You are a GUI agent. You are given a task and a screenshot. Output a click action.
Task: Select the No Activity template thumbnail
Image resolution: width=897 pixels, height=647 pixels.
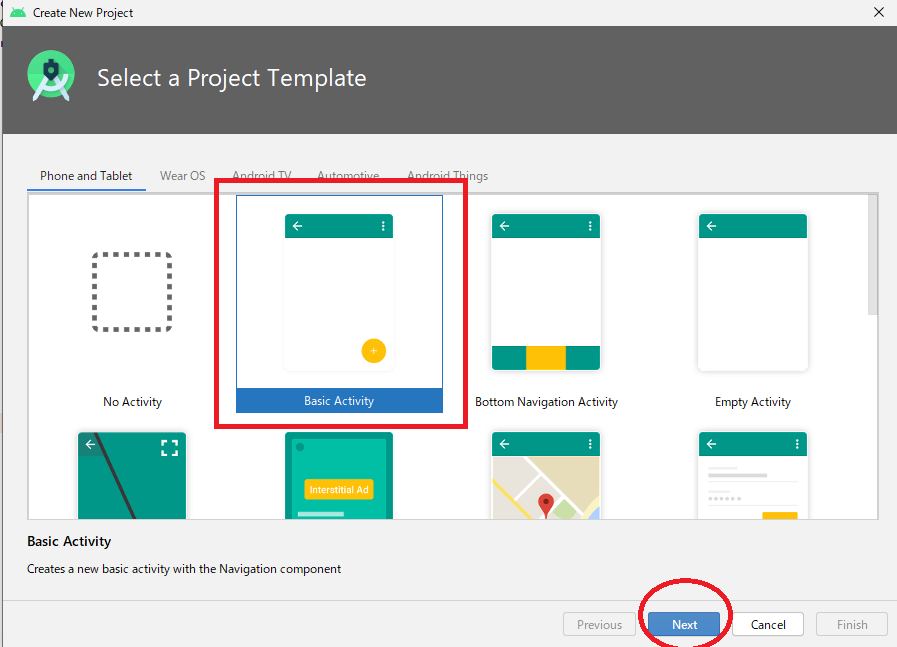[132, 292]
